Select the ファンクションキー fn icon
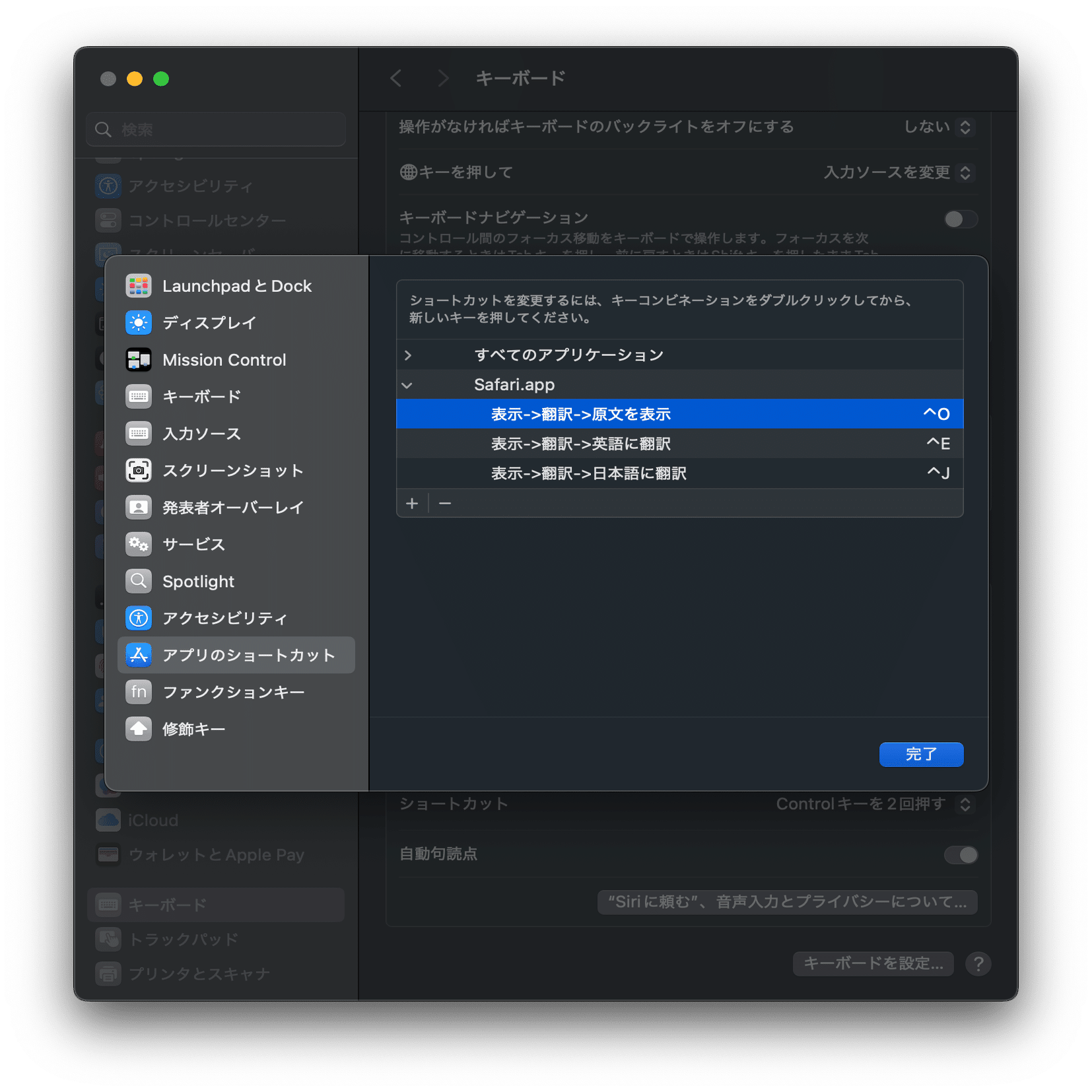The height and width of the screenshot is (1092, 1092). coord(139,691)
